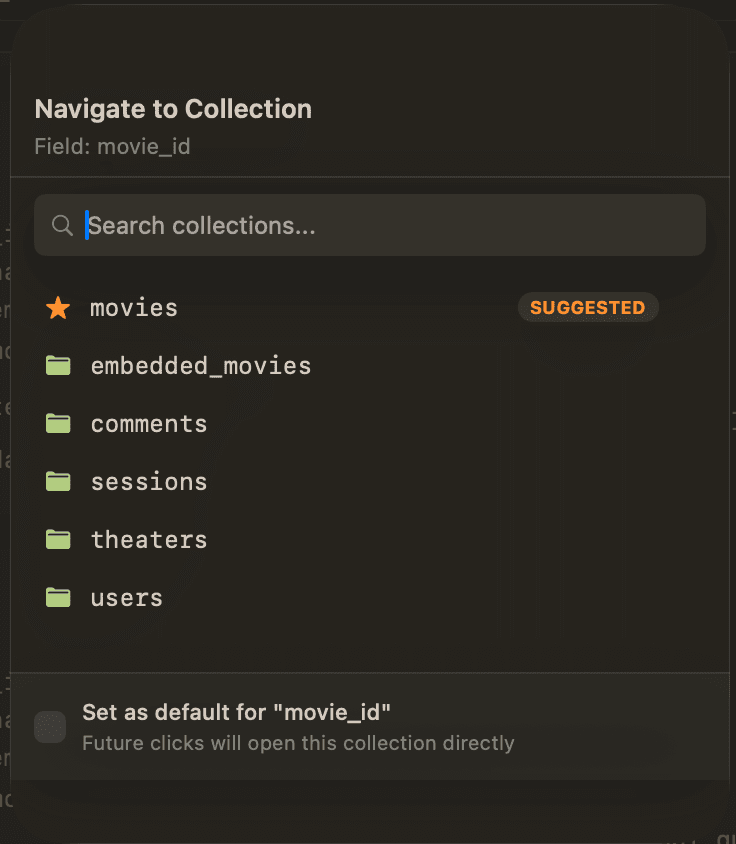Select the sessions collection
736x844 pixels.
(x=148, y=481)
